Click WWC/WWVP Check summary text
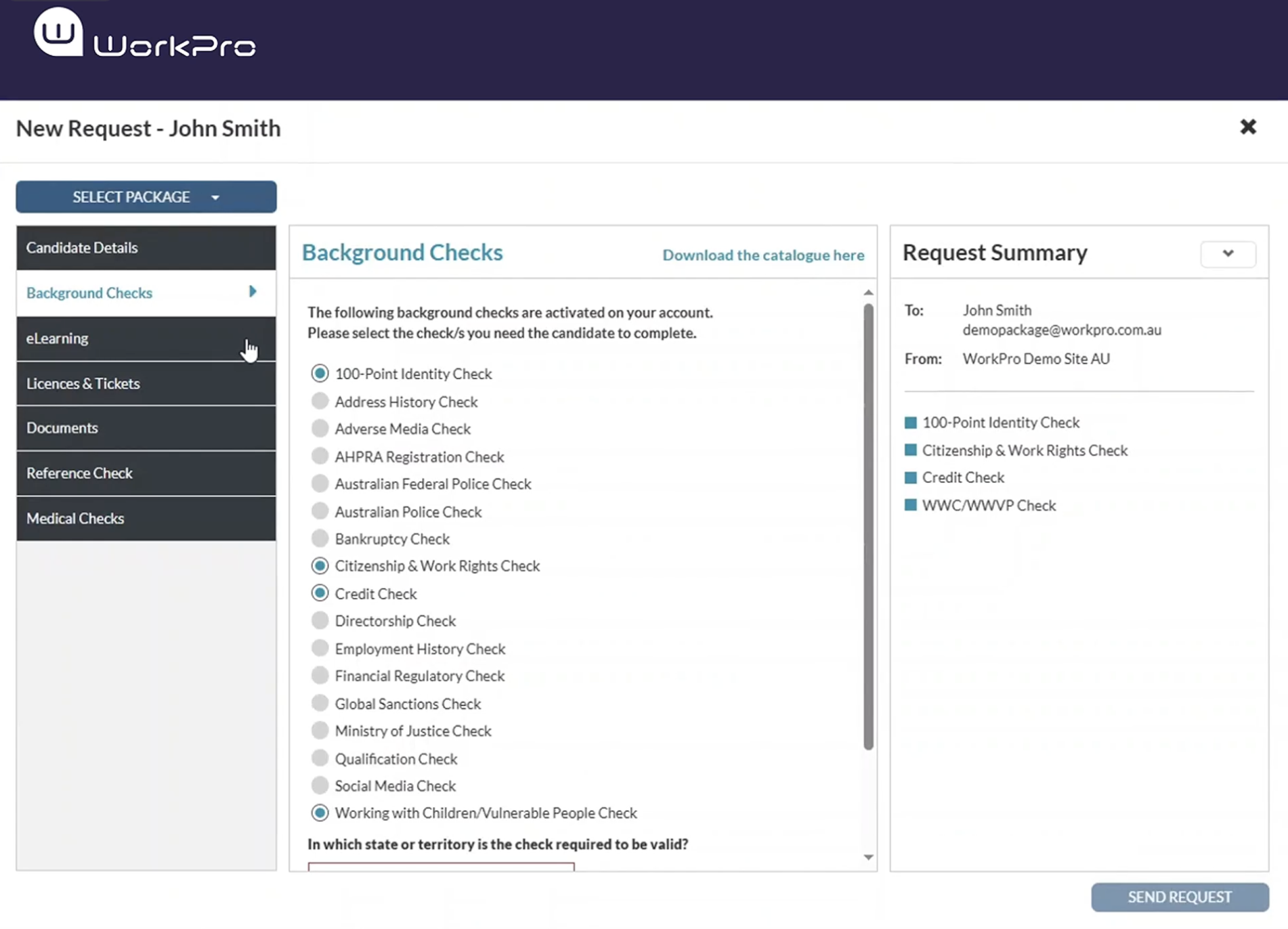 click(989, 506)
